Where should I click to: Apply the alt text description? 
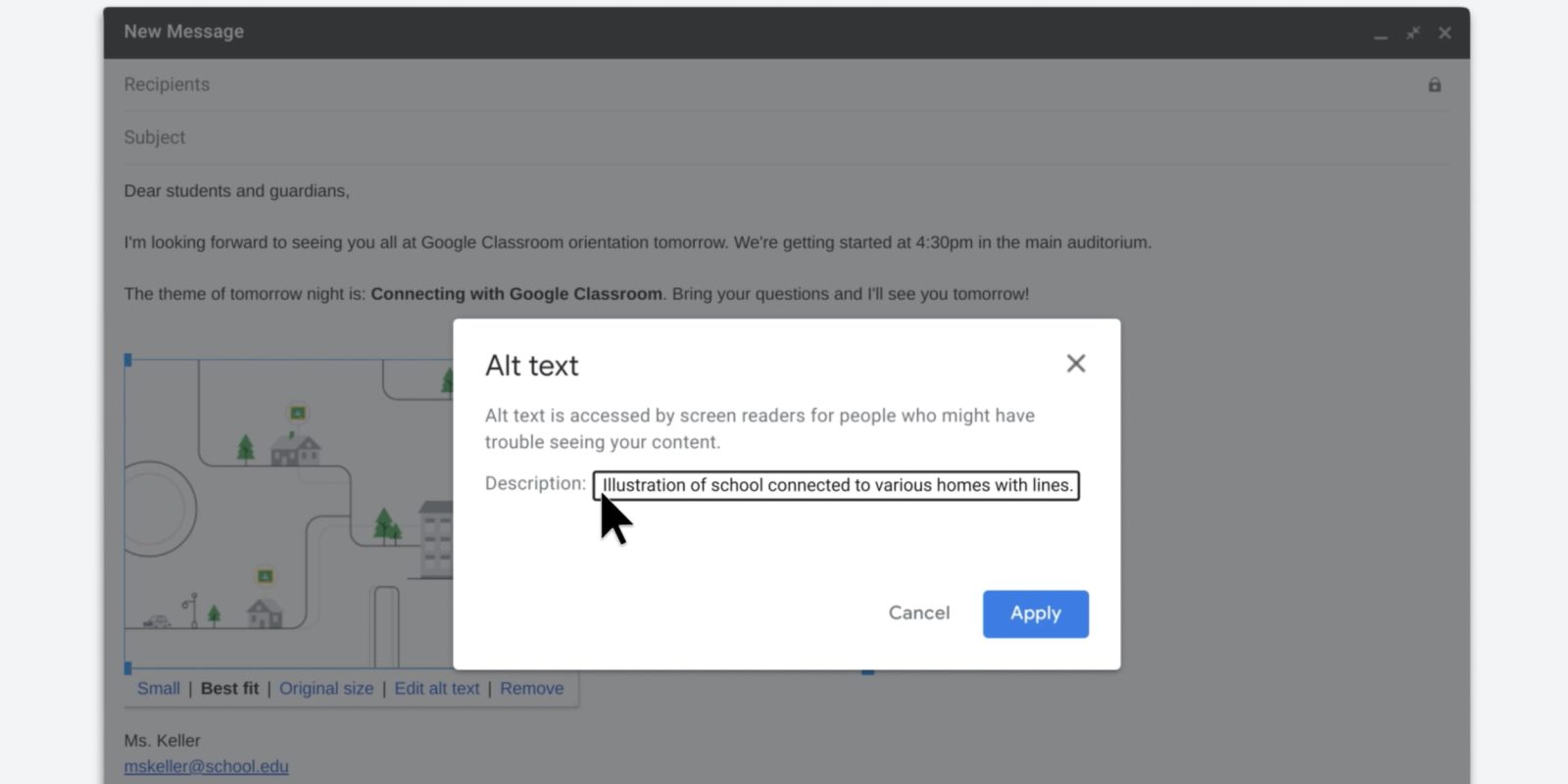(1035, 613)
